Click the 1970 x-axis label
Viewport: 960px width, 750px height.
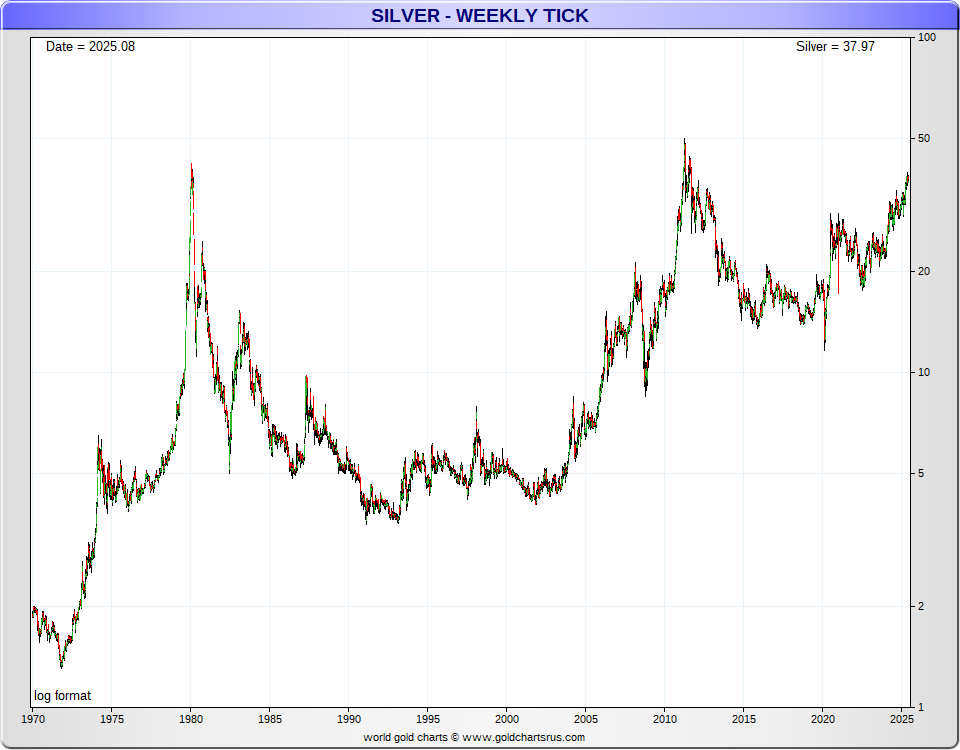tap(33, 719)
